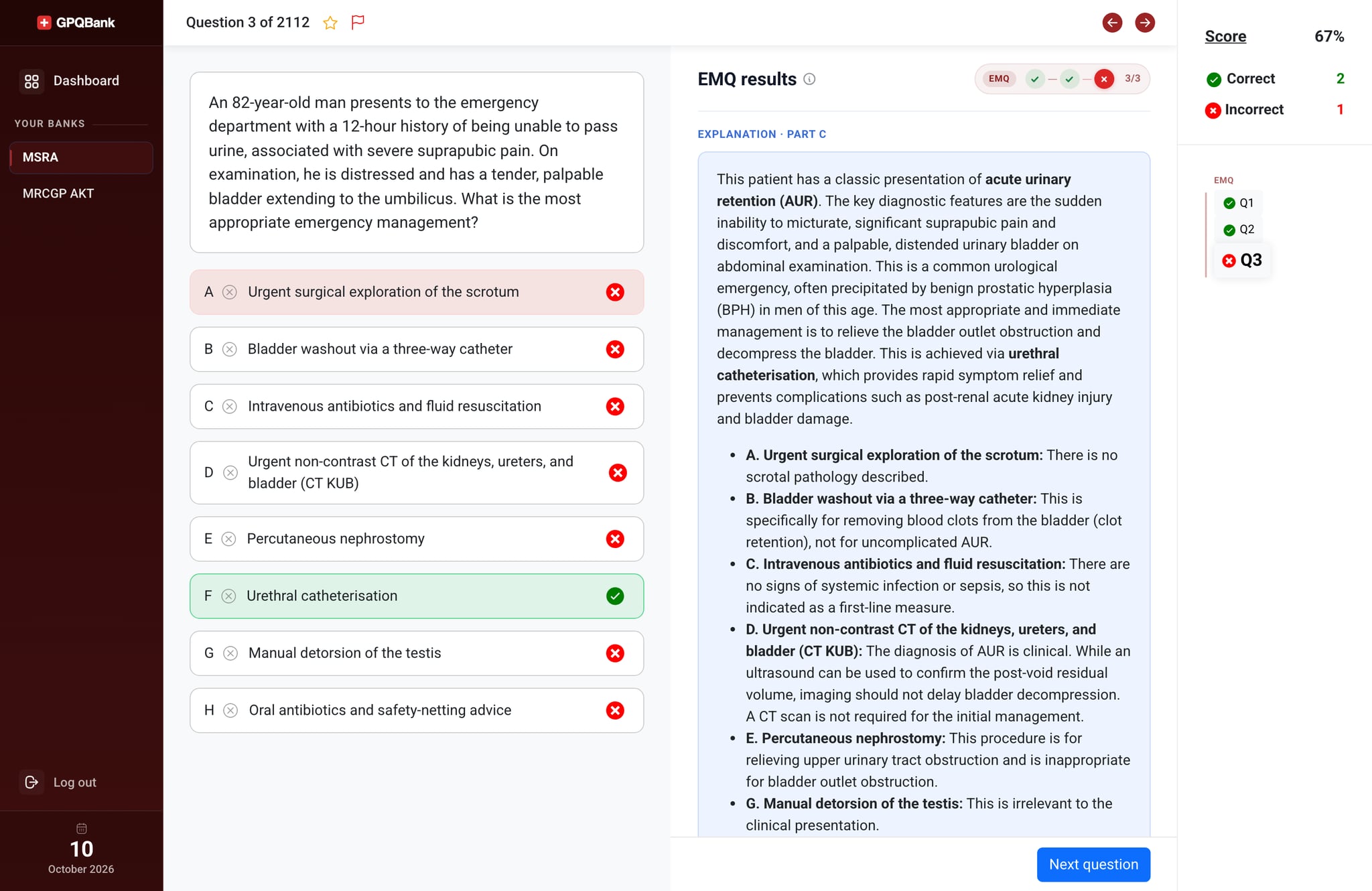Click the Next question button

[1093, 865]
